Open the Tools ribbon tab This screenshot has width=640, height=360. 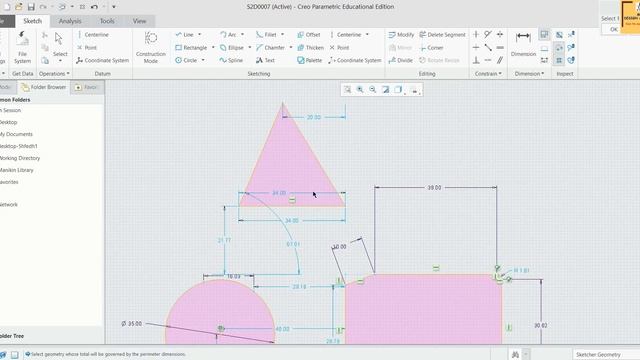(107, 21)
